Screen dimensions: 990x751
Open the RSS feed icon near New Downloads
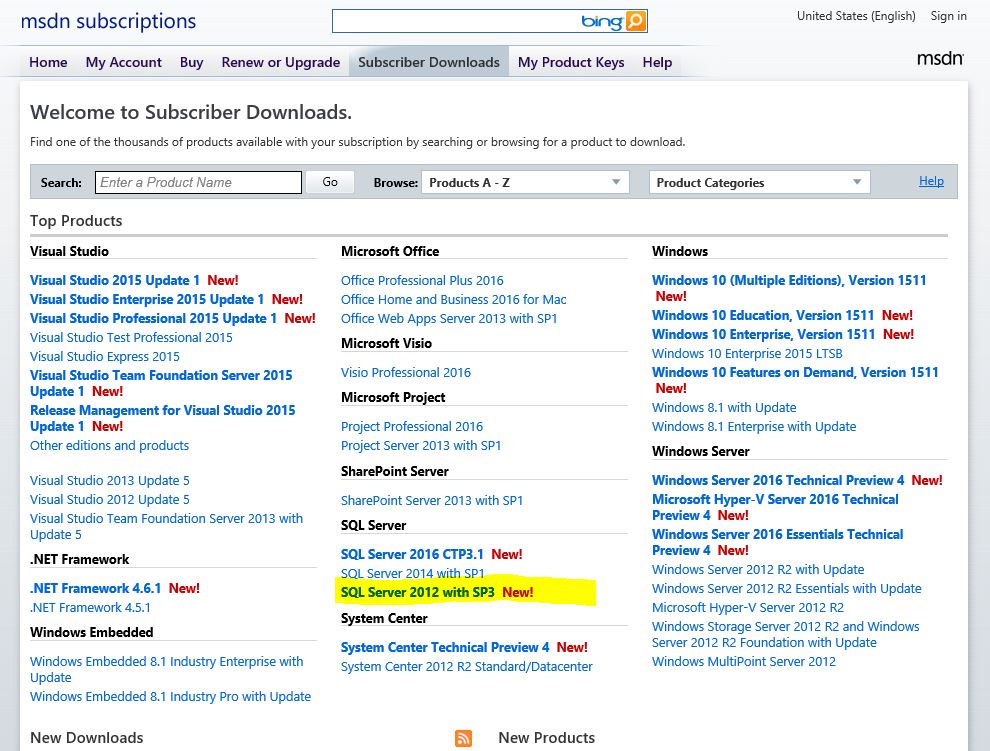tap(463, 738)
